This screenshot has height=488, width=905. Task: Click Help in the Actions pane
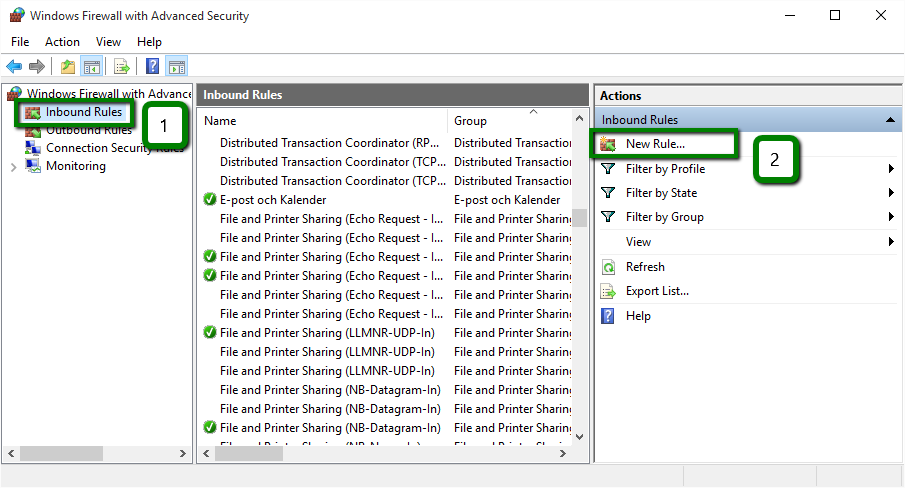pos(638,316)
